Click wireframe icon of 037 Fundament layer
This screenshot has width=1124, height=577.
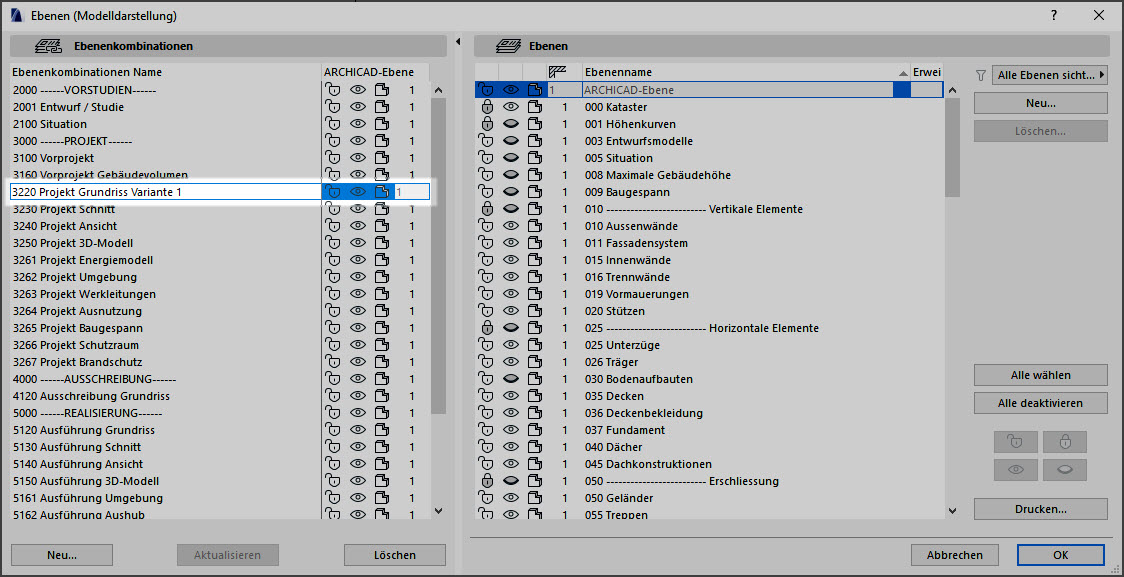click(x=534, y=430)
